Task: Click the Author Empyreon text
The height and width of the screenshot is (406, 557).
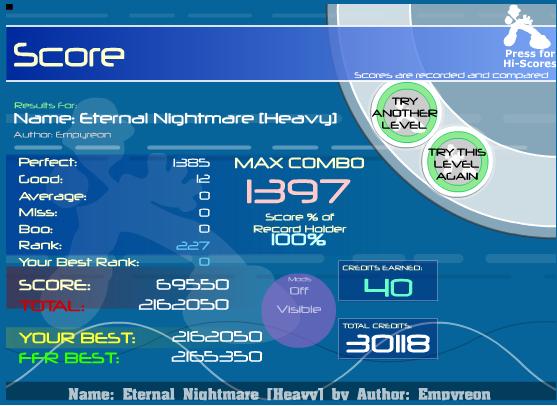Action: coord(63,135)
